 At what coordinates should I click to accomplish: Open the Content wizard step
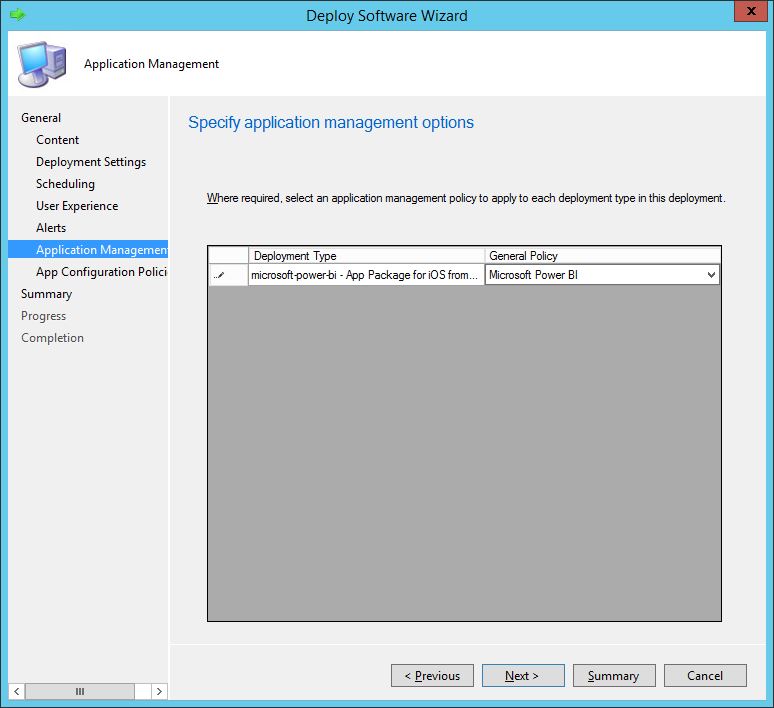click(x=57, y=140)
